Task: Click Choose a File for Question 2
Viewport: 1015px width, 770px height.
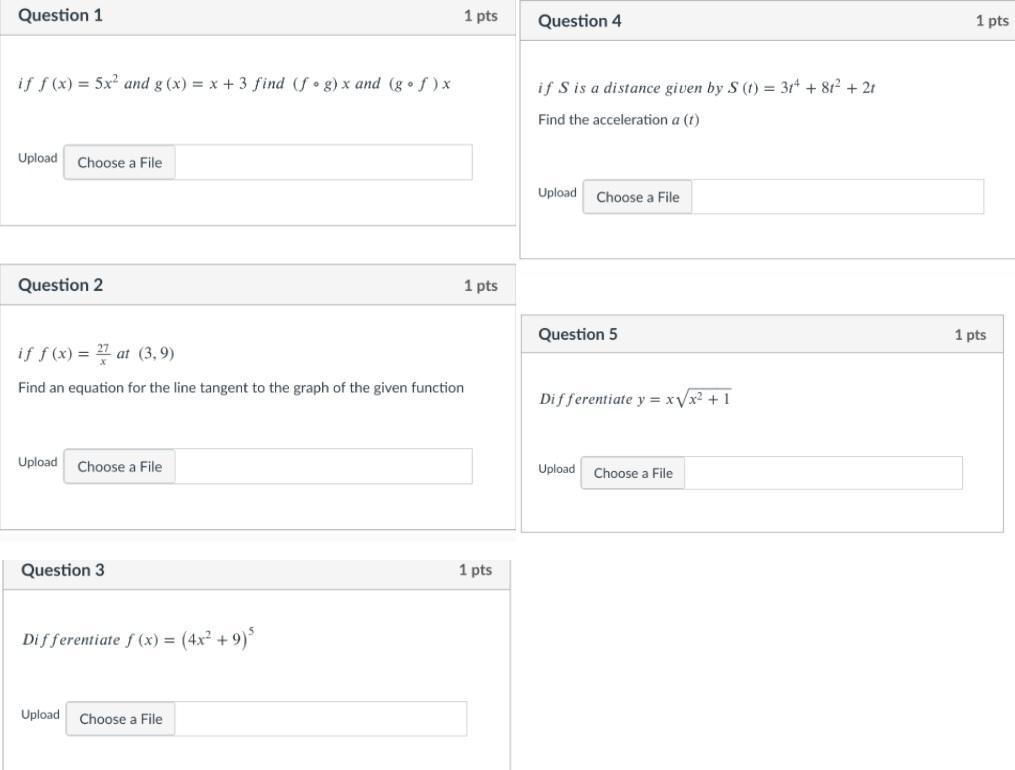Action: (119, 467)
